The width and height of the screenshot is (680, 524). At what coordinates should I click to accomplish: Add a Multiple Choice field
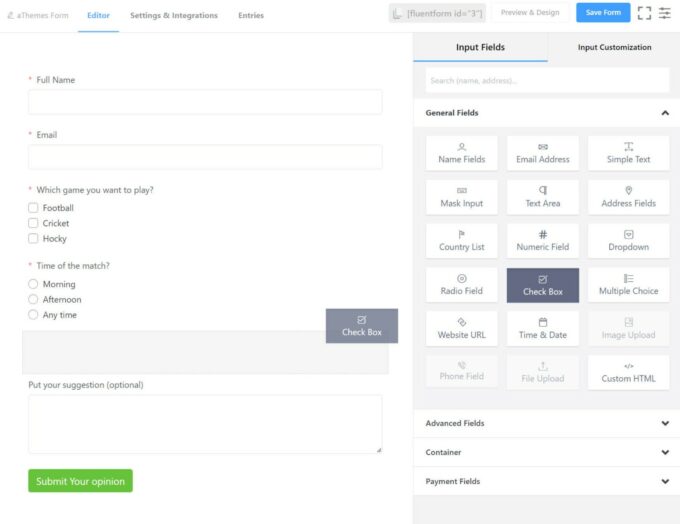[x=628, y=285]
